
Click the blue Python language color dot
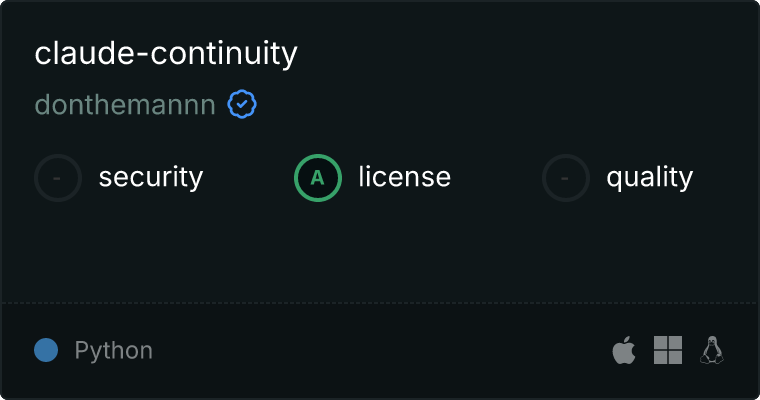click(x=46, y=350)
